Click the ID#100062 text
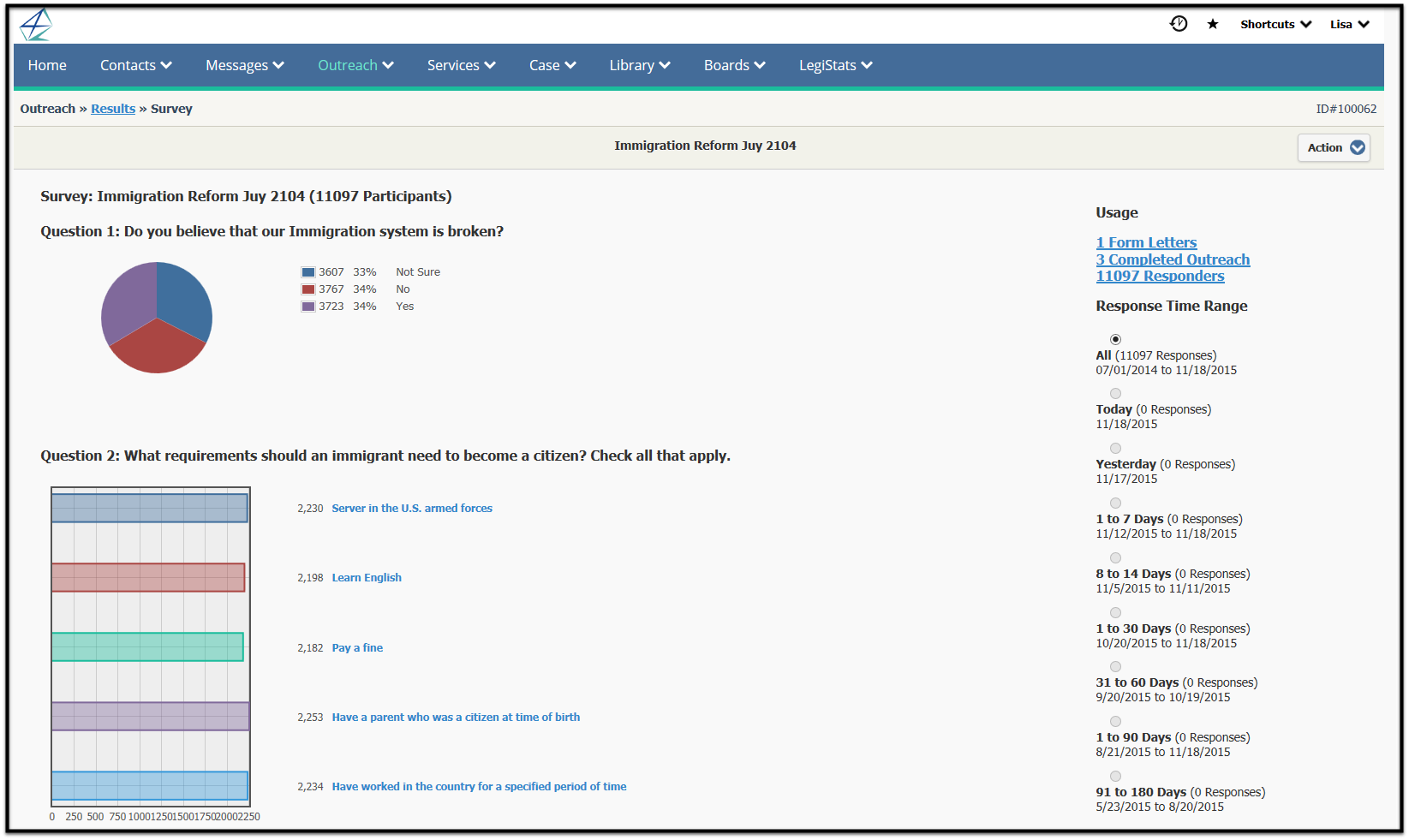Viewport: 1409px width, 840px height. click(x=1346, y=109)
